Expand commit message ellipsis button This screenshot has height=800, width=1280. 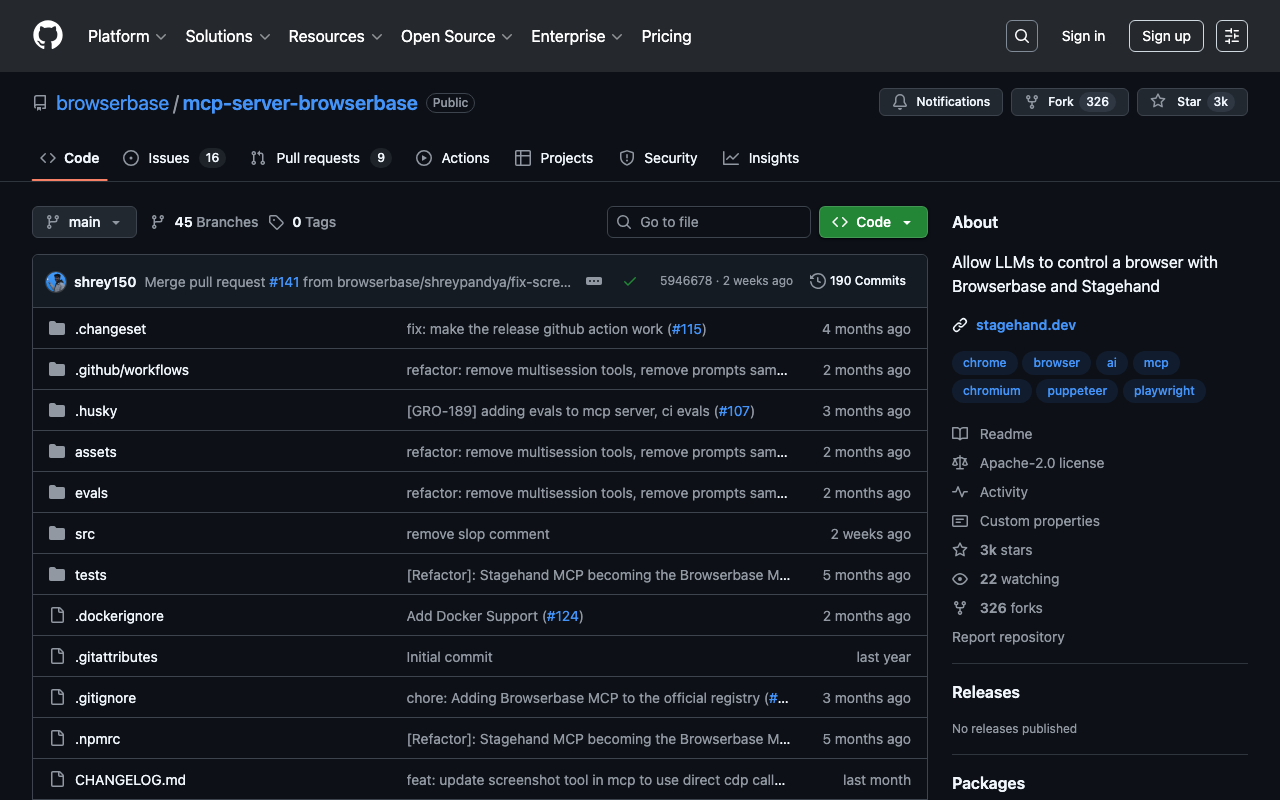pos(594,281)
